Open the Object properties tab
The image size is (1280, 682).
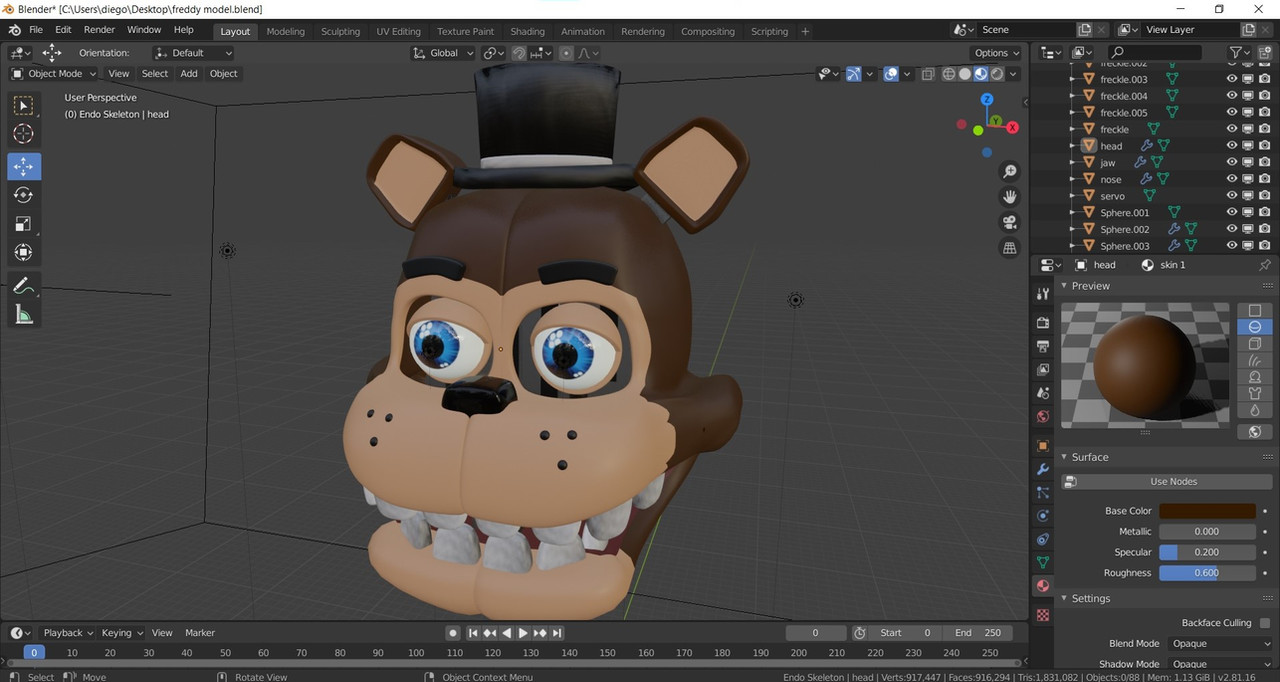pos(1043,446)
